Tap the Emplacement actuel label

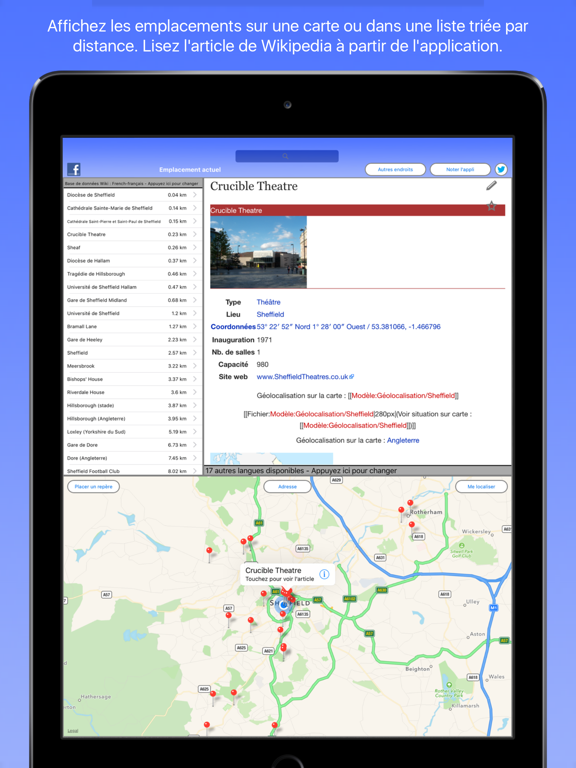coord(190,169)
